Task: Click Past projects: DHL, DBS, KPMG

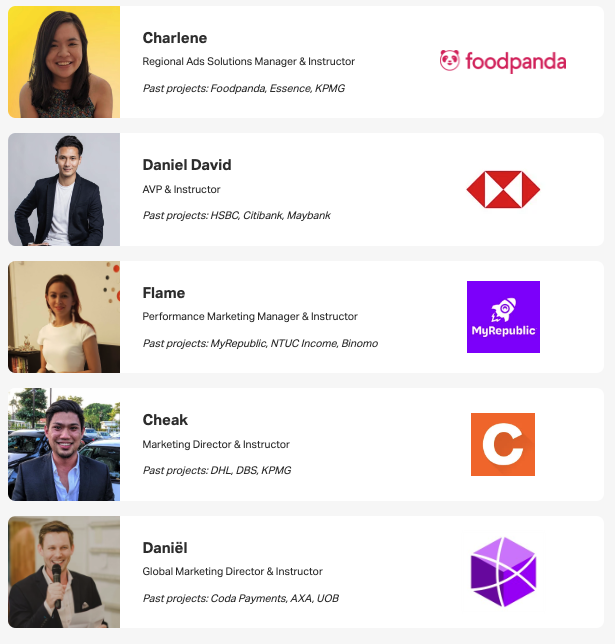Action: click(217, 470)
